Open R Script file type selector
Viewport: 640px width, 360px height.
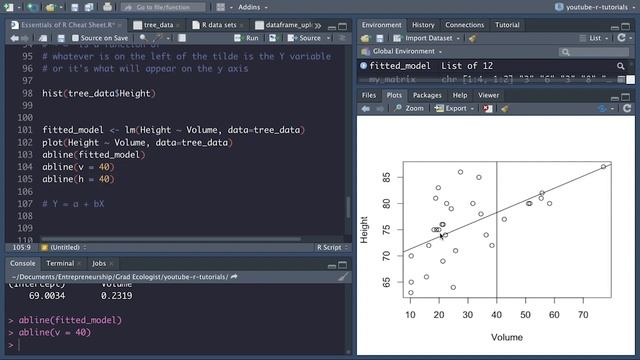[333, 247]
